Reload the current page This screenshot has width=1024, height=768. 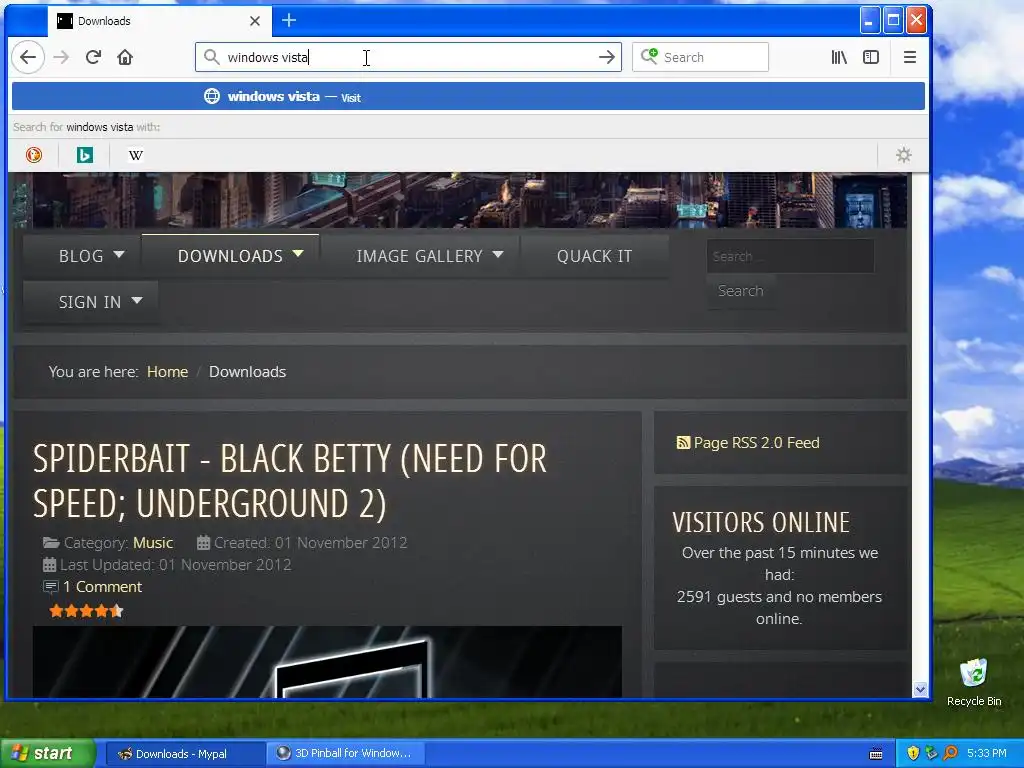point(93,57)
